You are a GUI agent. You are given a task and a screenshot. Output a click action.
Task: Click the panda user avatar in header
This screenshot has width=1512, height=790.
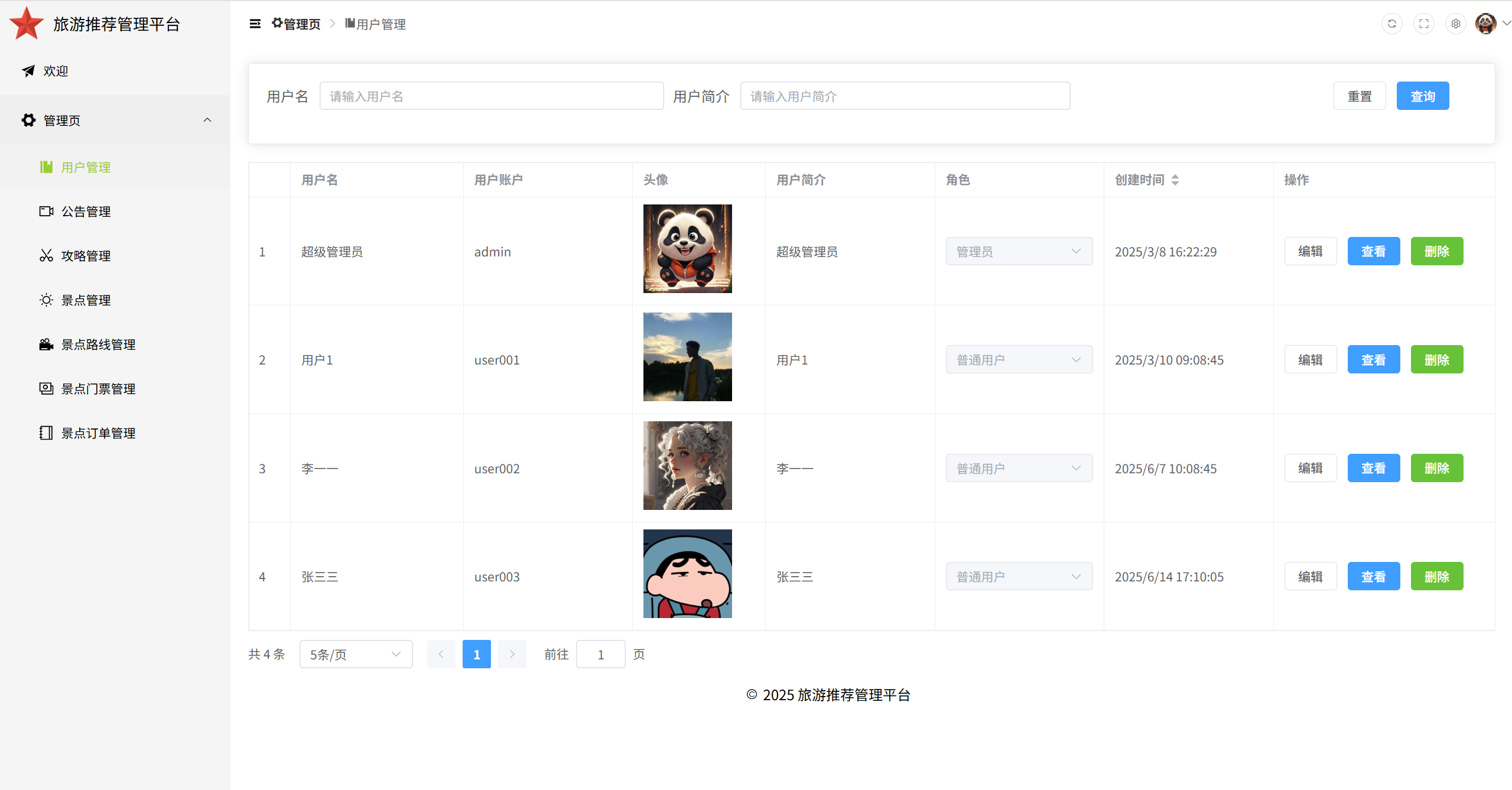click(x=1485, y=24)
